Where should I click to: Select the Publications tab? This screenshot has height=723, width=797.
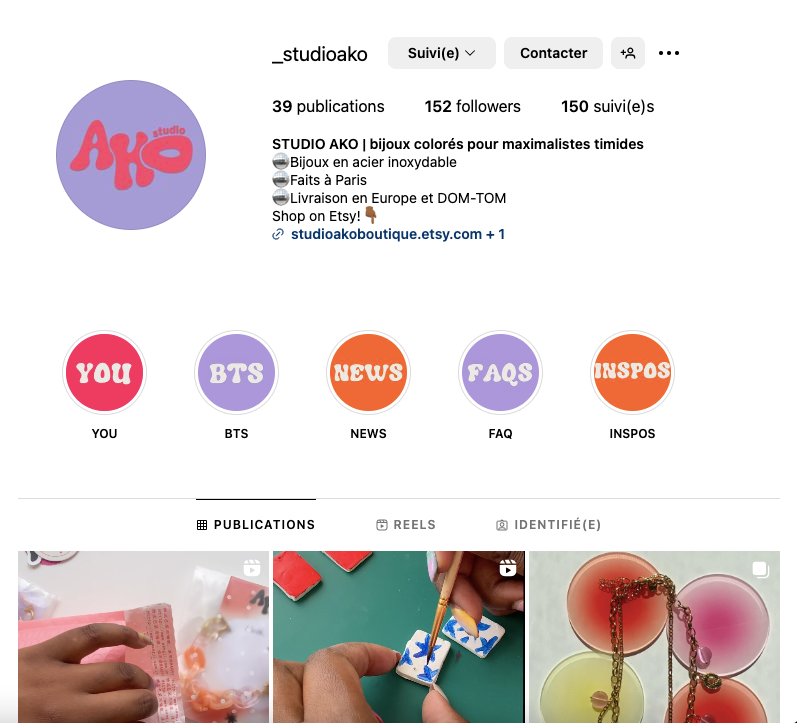tap(256, 525)
